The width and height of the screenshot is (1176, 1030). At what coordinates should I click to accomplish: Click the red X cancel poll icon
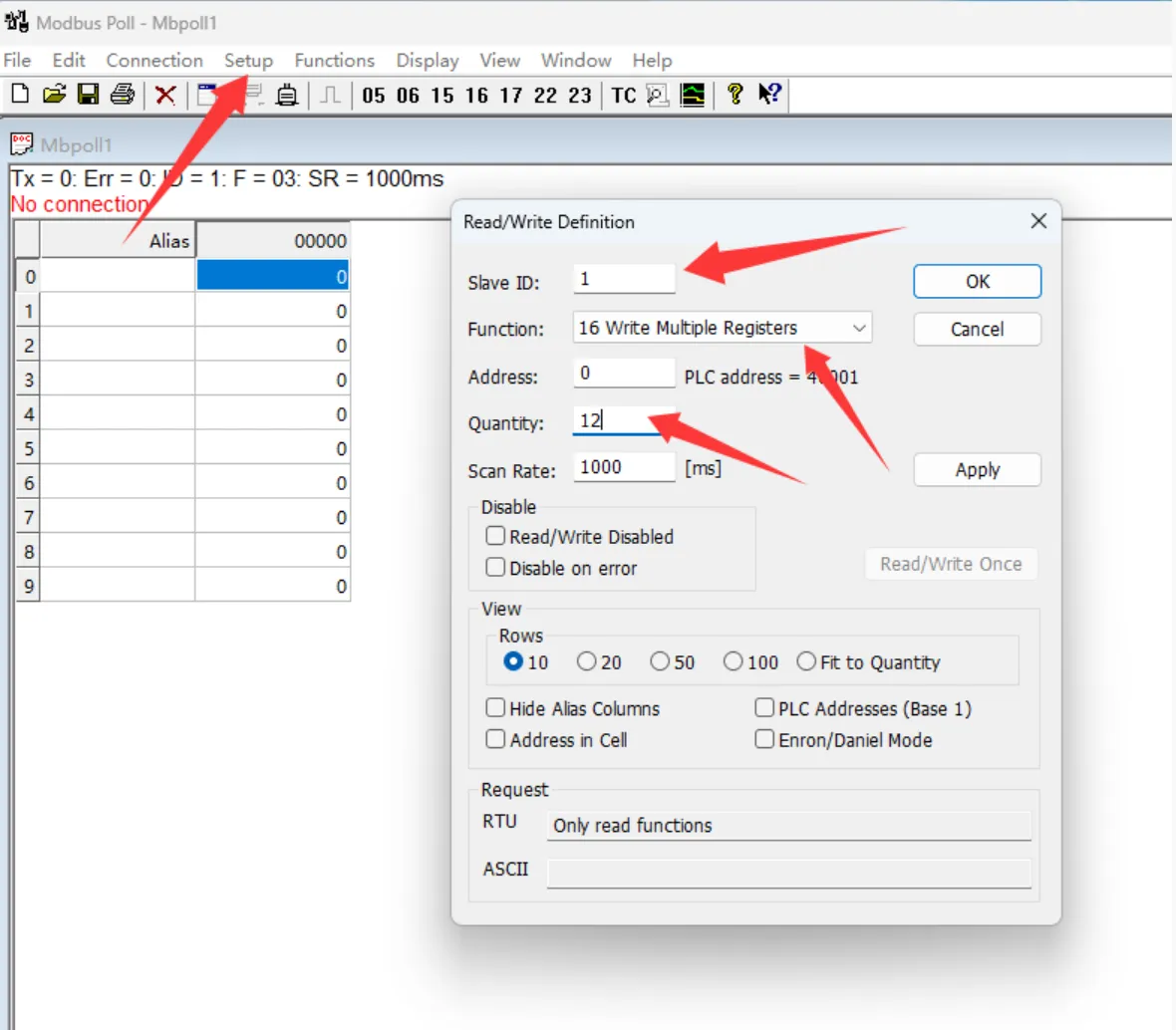(x=163, y=95)
